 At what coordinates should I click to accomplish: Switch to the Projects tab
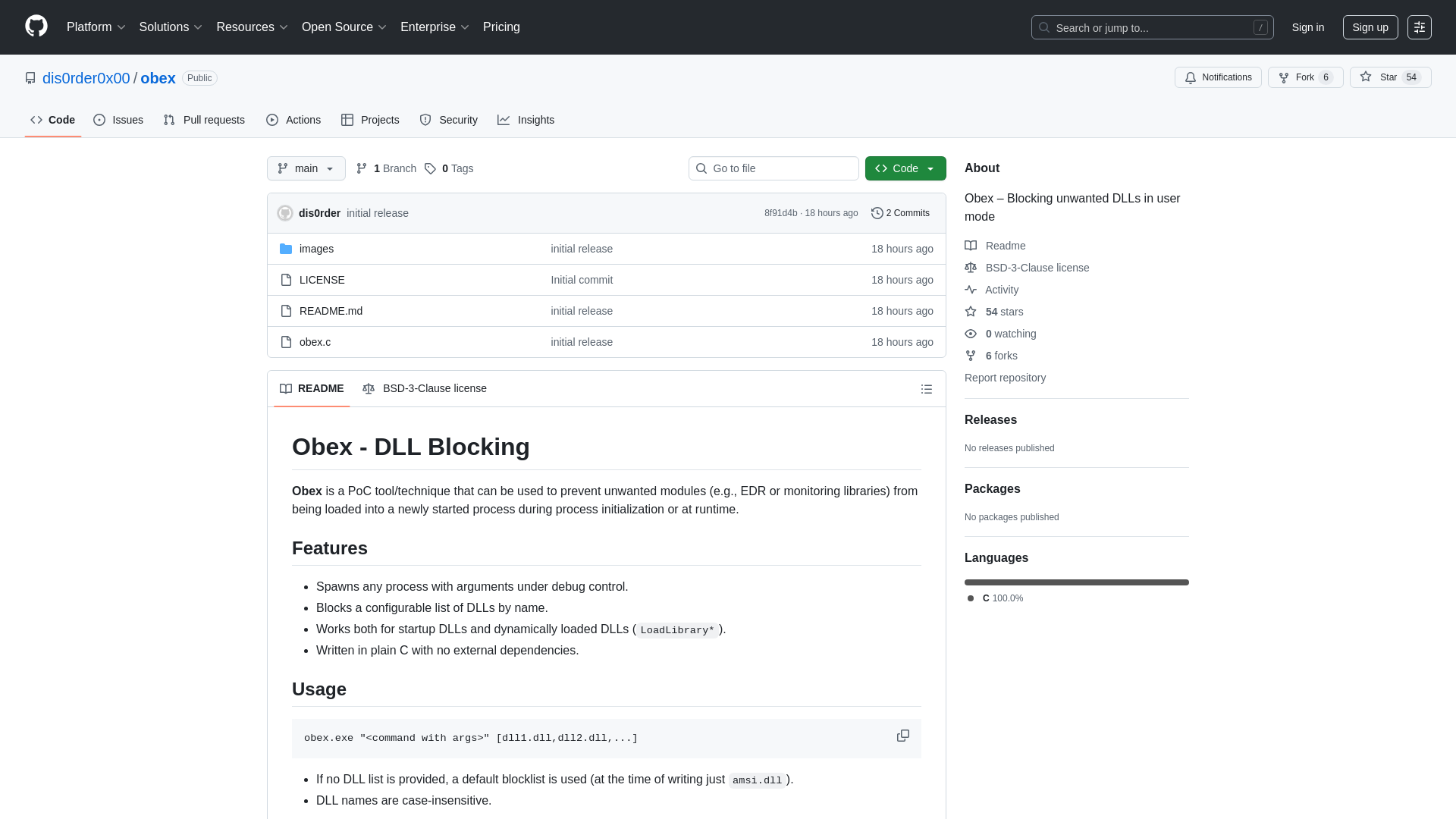point(370,120)
